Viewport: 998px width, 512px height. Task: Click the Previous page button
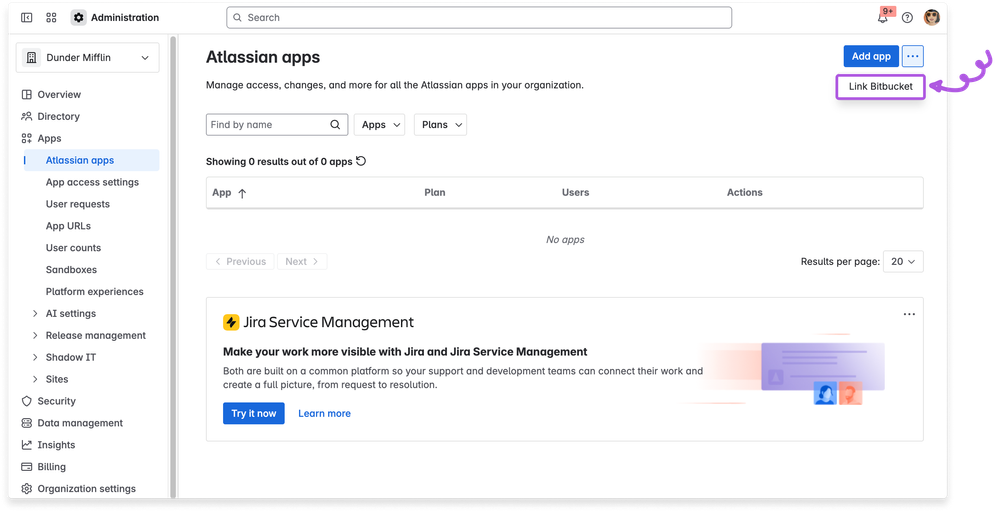(x=240, y=262)
